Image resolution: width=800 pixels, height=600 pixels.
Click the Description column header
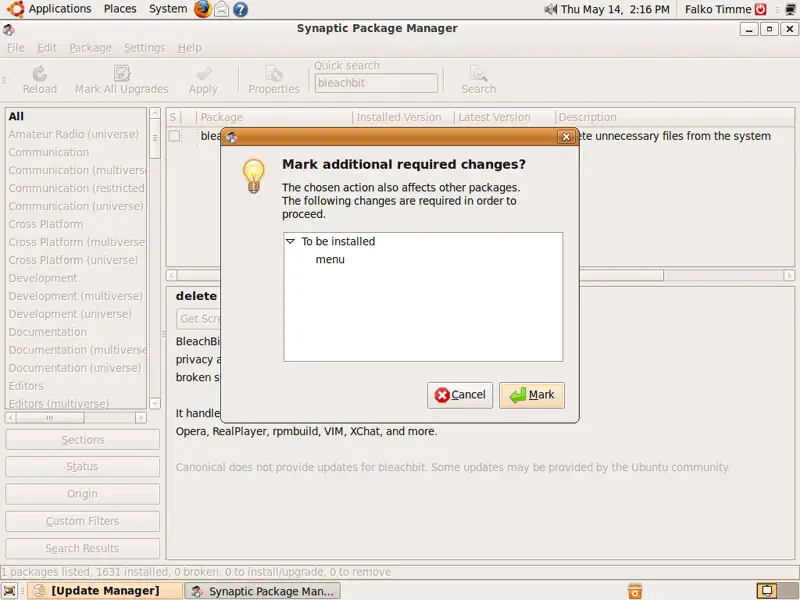[x=674, y=117]
